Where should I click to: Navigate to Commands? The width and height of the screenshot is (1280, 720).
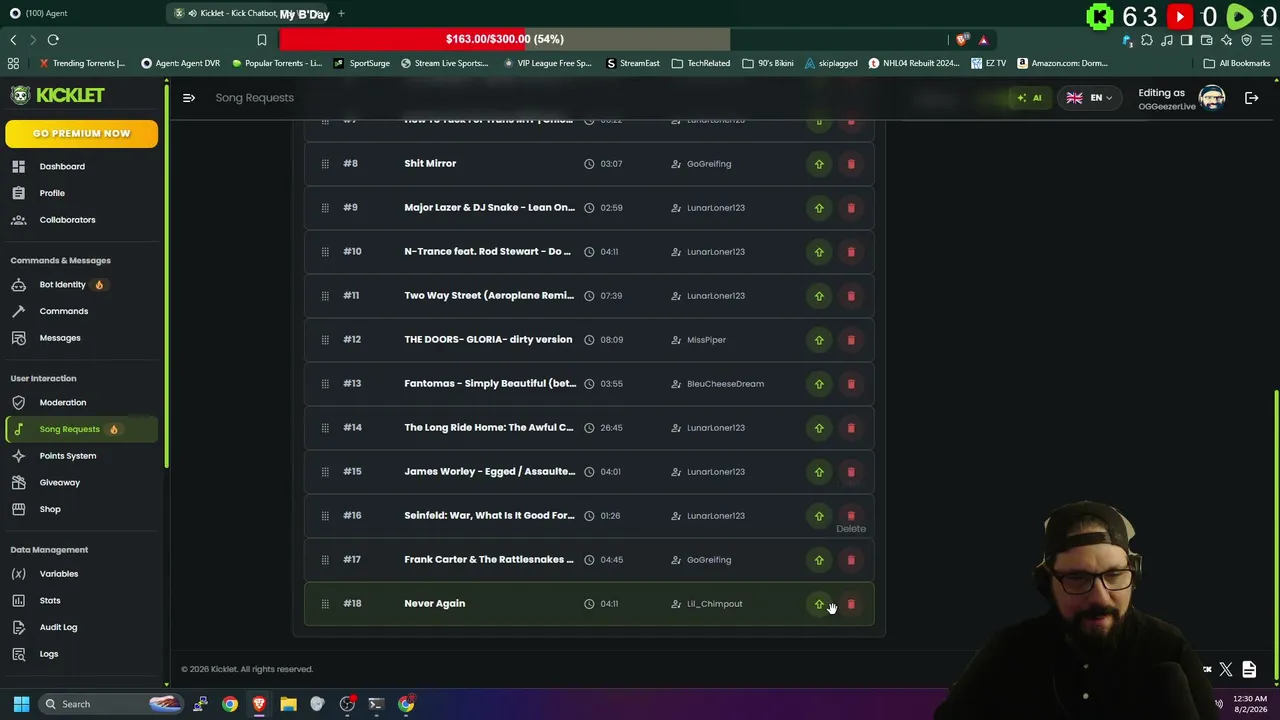click(x=64, y=311)
